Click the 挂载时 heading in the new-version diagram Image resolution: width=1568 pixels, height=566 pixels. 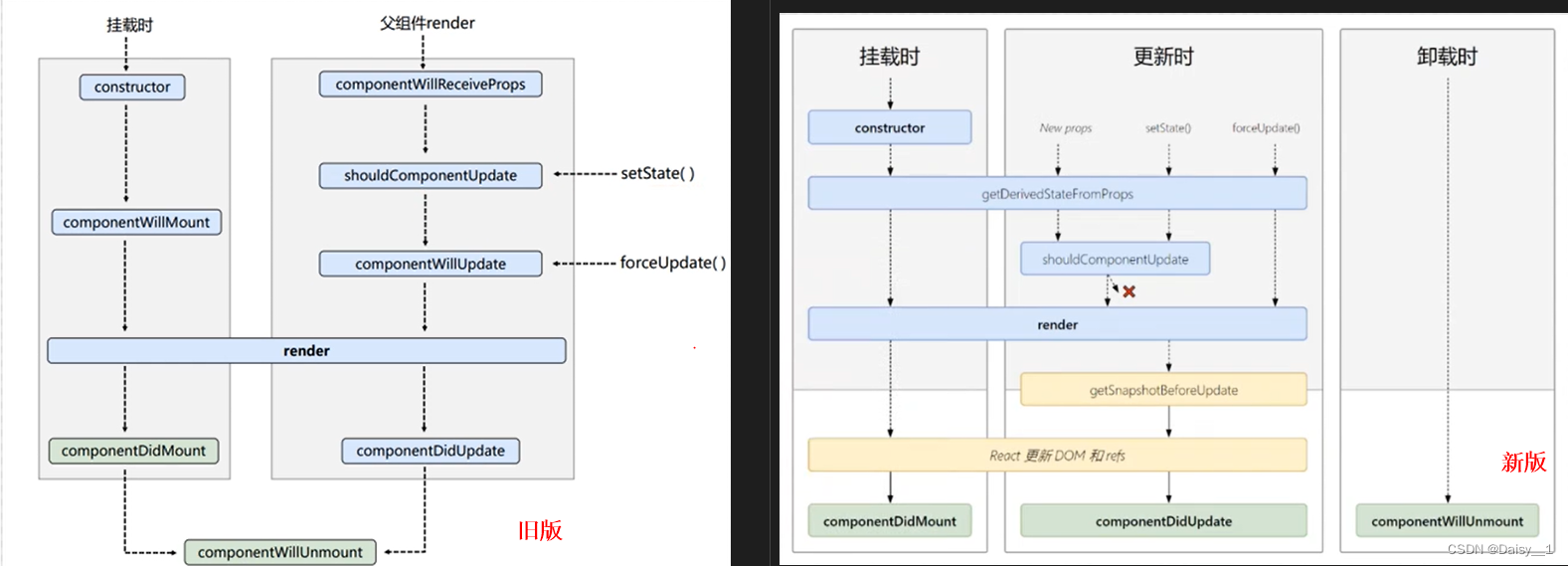pos(890,57)
